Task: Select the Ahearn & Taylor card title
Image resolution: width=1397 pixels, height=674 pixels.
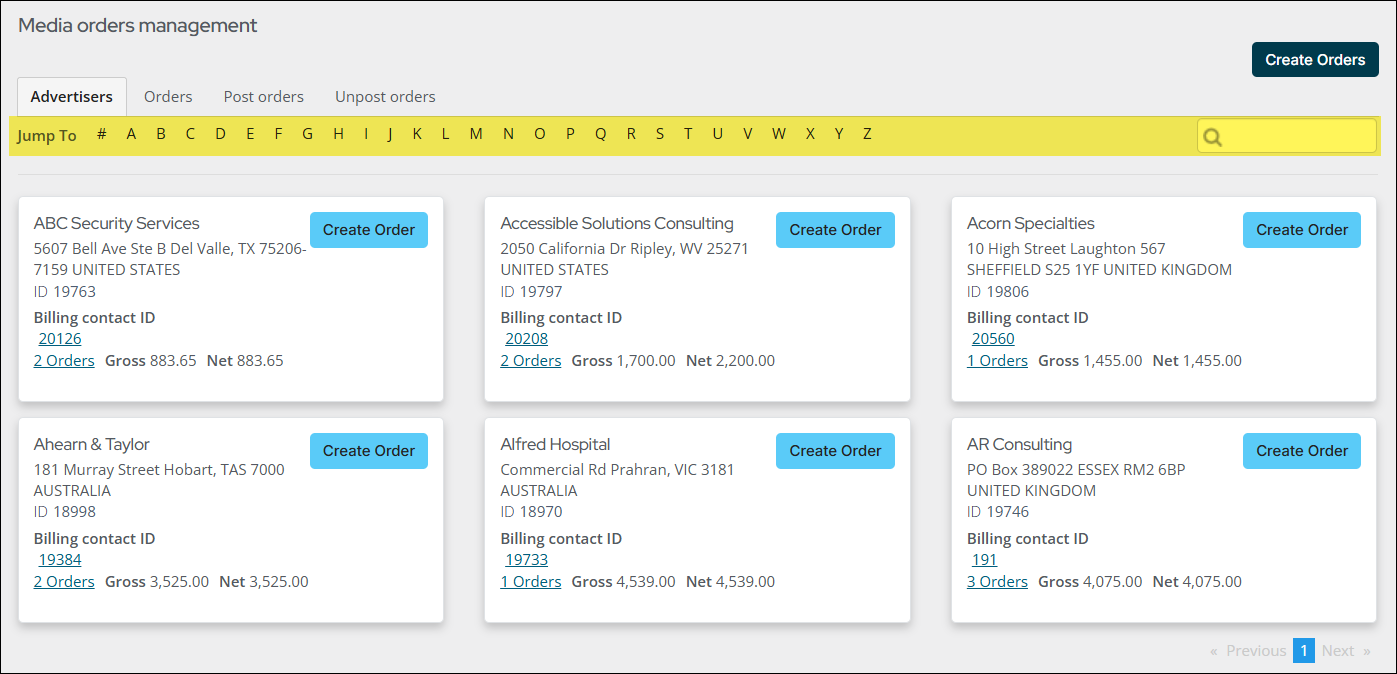Action: pos(92,445)
